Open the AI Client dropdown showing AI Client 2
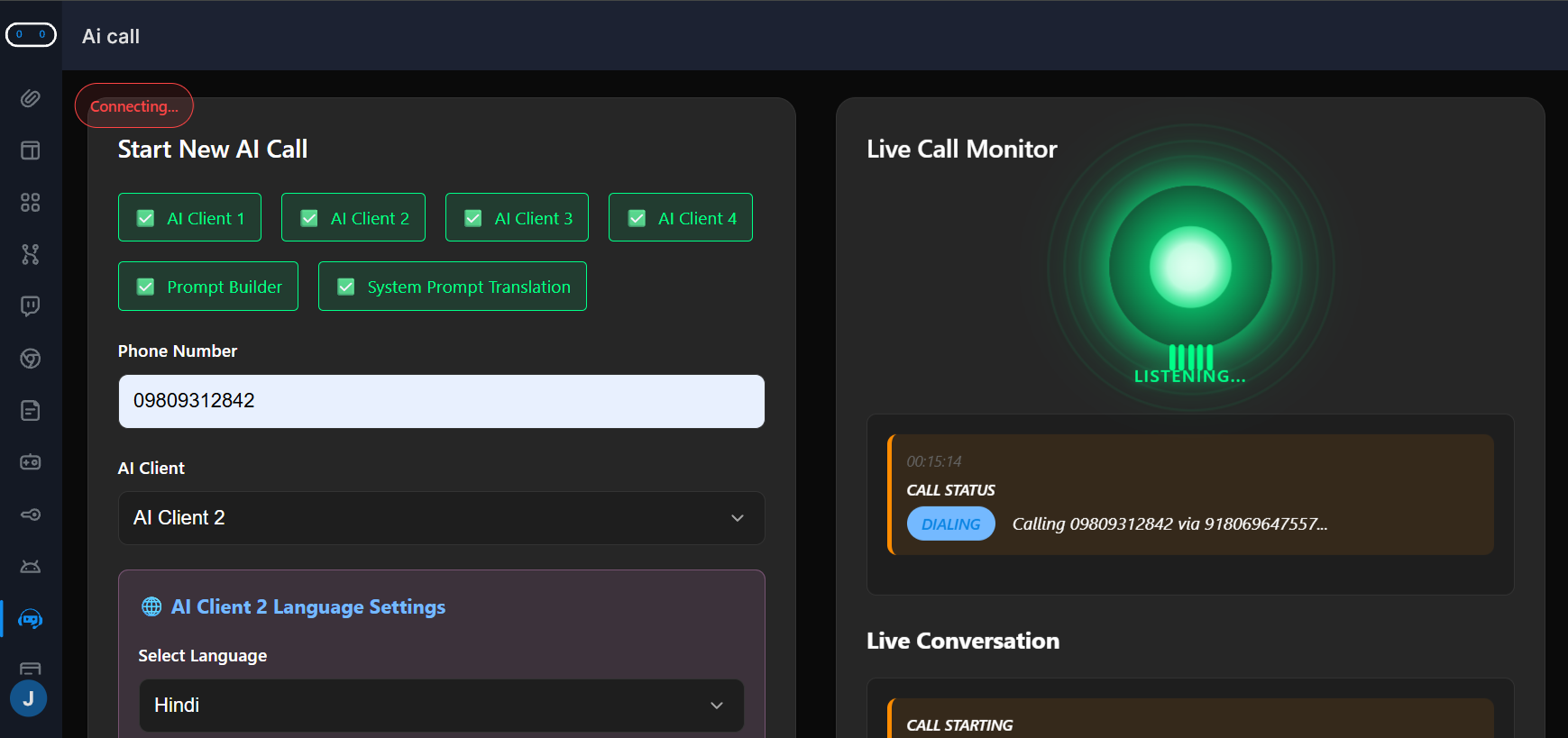The image size is (1568, 738). (442, 518)
